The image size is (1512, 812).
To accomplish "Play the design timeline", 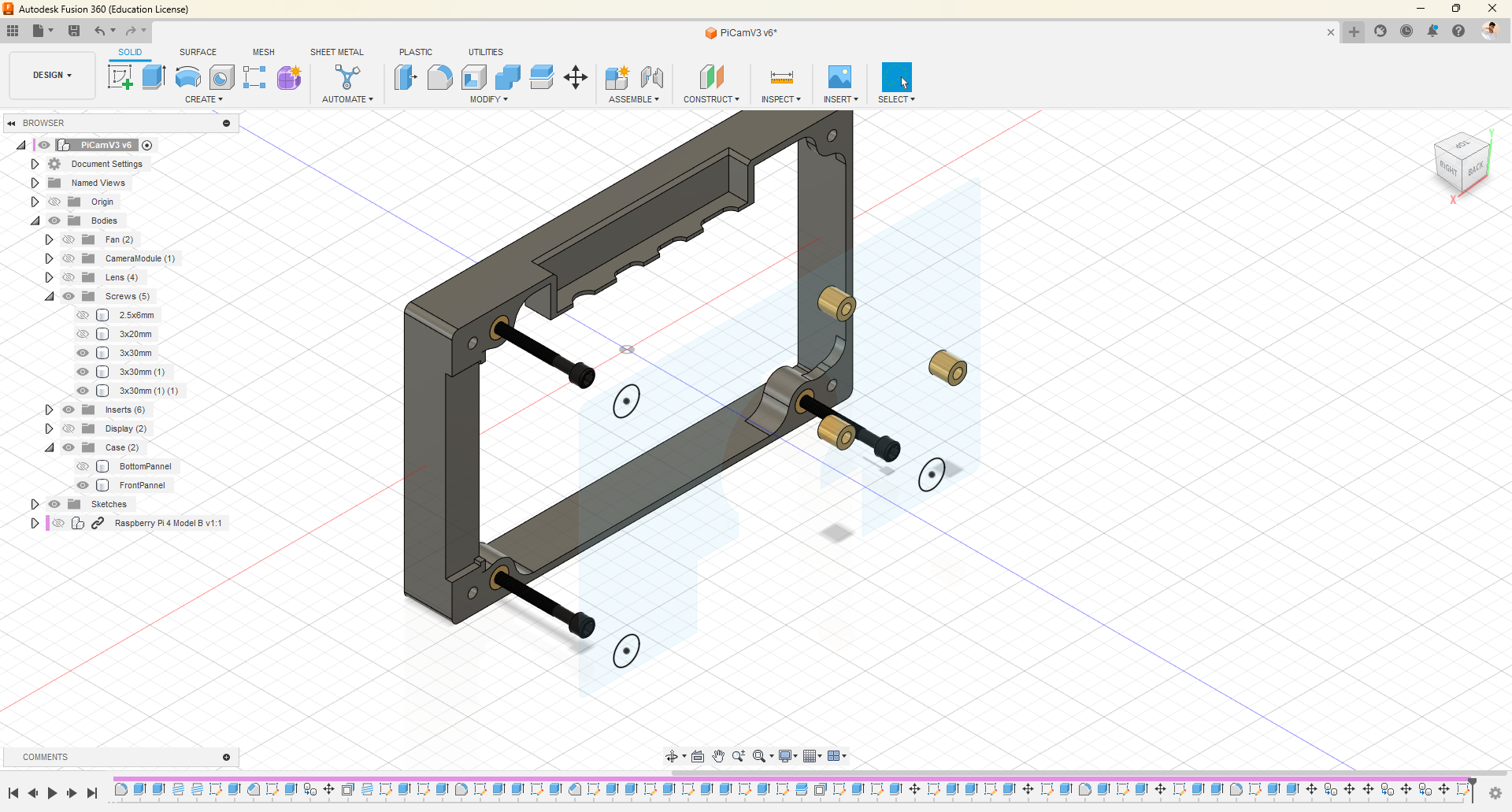I will 52,793.
